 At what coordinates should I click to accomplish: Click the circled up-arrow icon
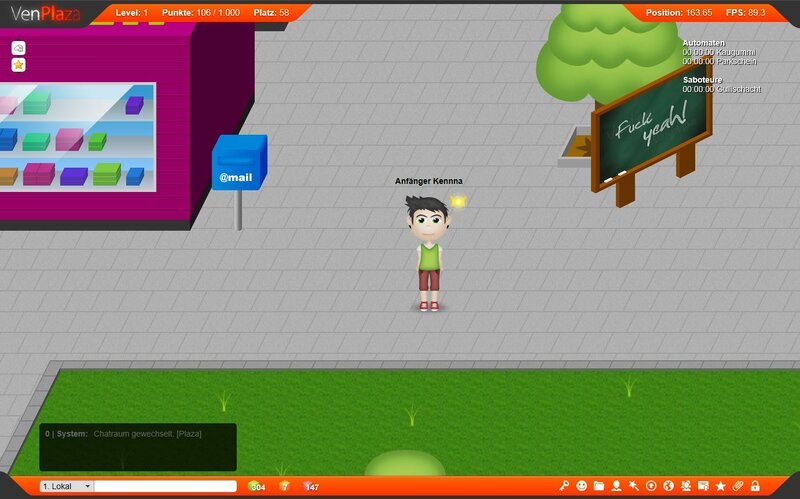[x=651, y=485]
